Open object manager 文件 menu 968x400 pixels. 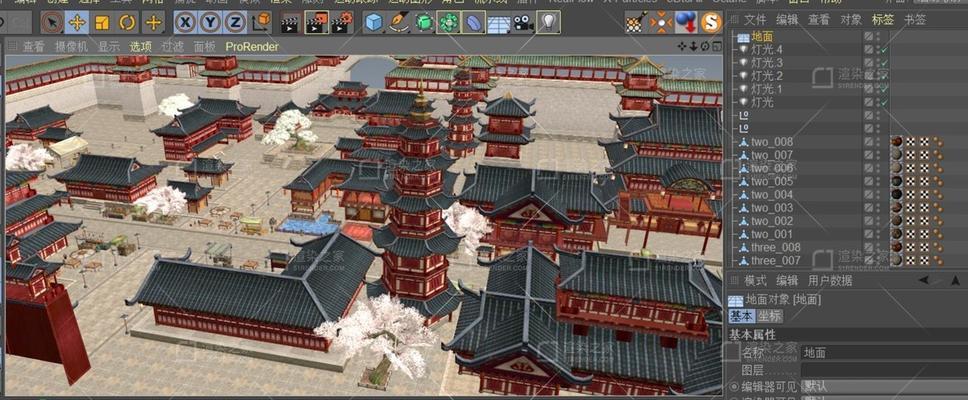pos(755,19)
